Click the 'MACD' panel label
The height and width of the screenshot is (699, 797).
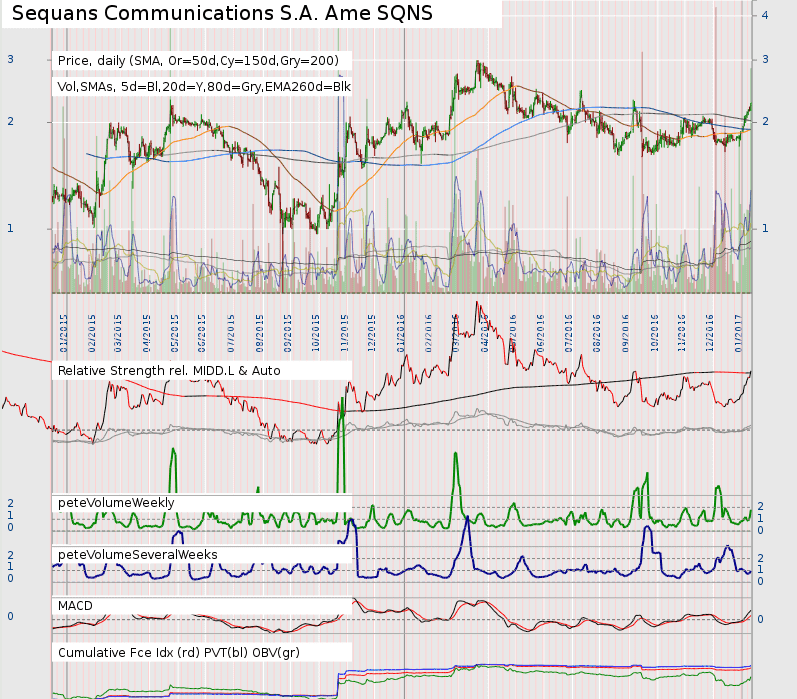click(x=75, y=606)
